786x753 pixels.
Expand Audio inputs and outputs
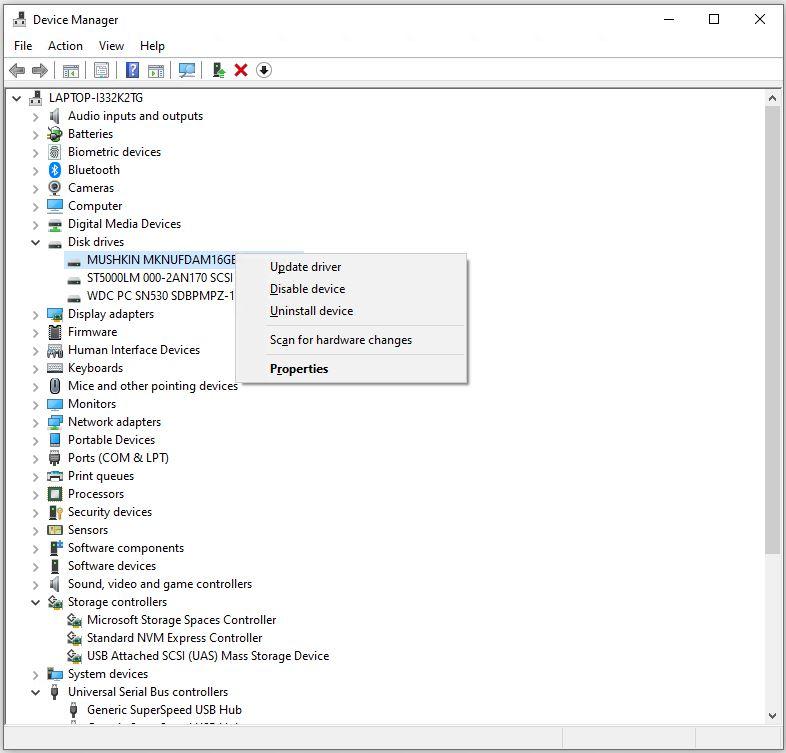click(x=36, y=117)
